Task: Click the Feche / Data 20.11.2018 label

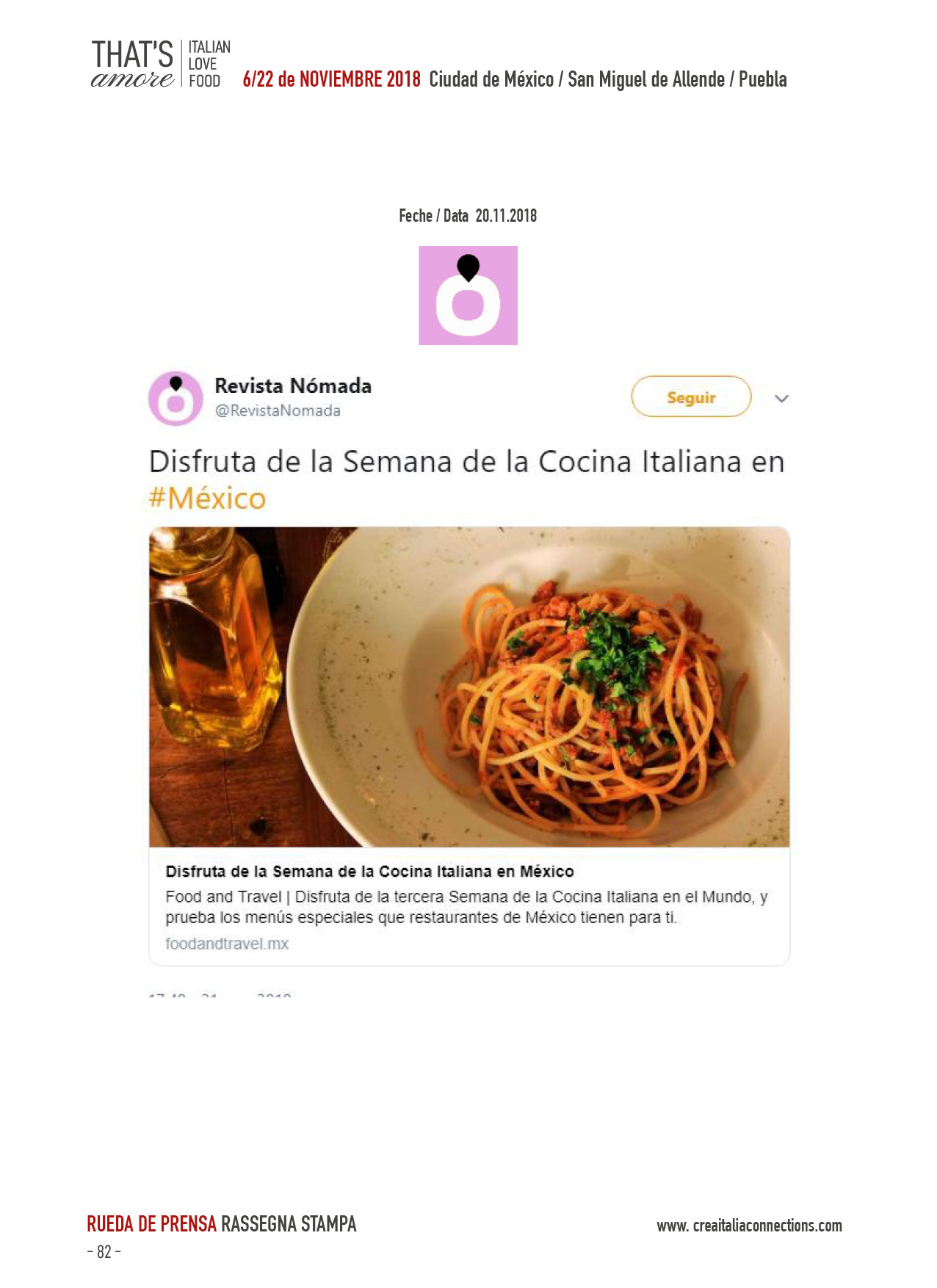Action: click(468, 216)
